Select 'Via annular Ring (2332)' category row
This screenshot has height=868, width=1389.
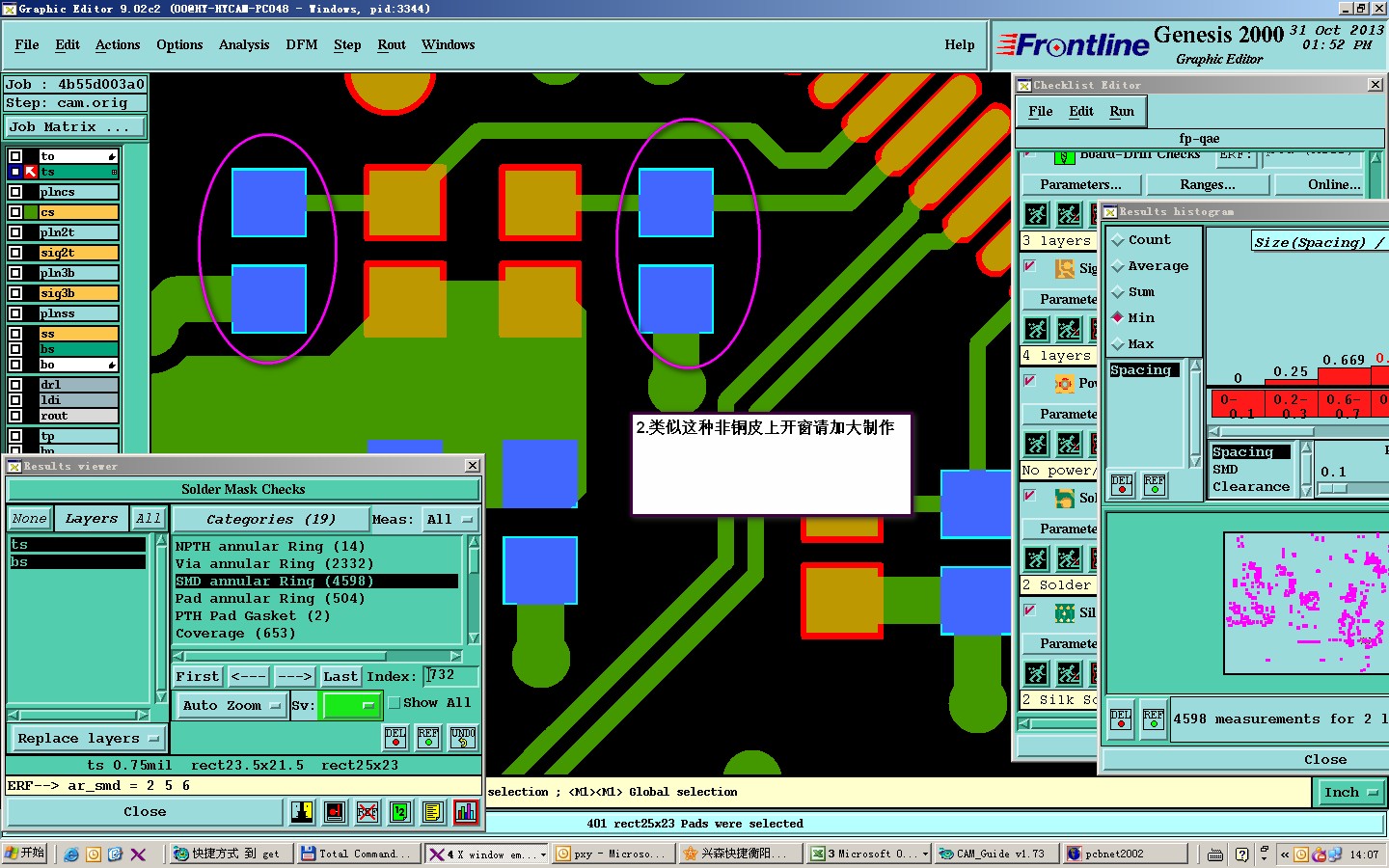pyautogui.click(x=316, y=564)
